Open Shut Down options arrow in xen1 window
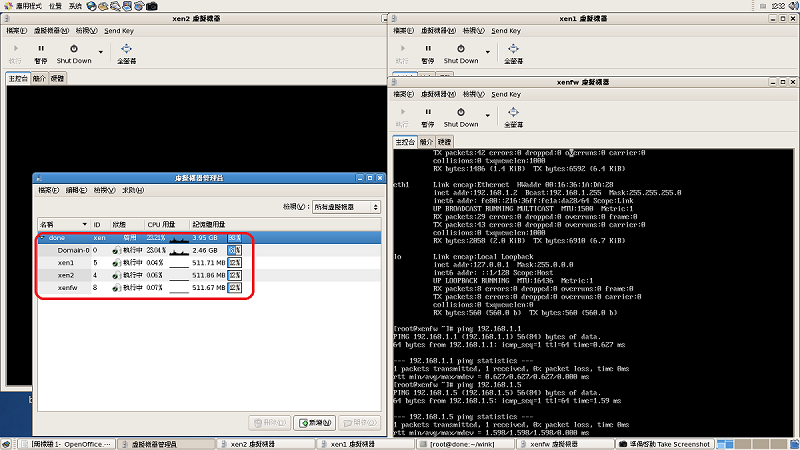Viewport: 800px width, 450px height. (x=487, y=52)
